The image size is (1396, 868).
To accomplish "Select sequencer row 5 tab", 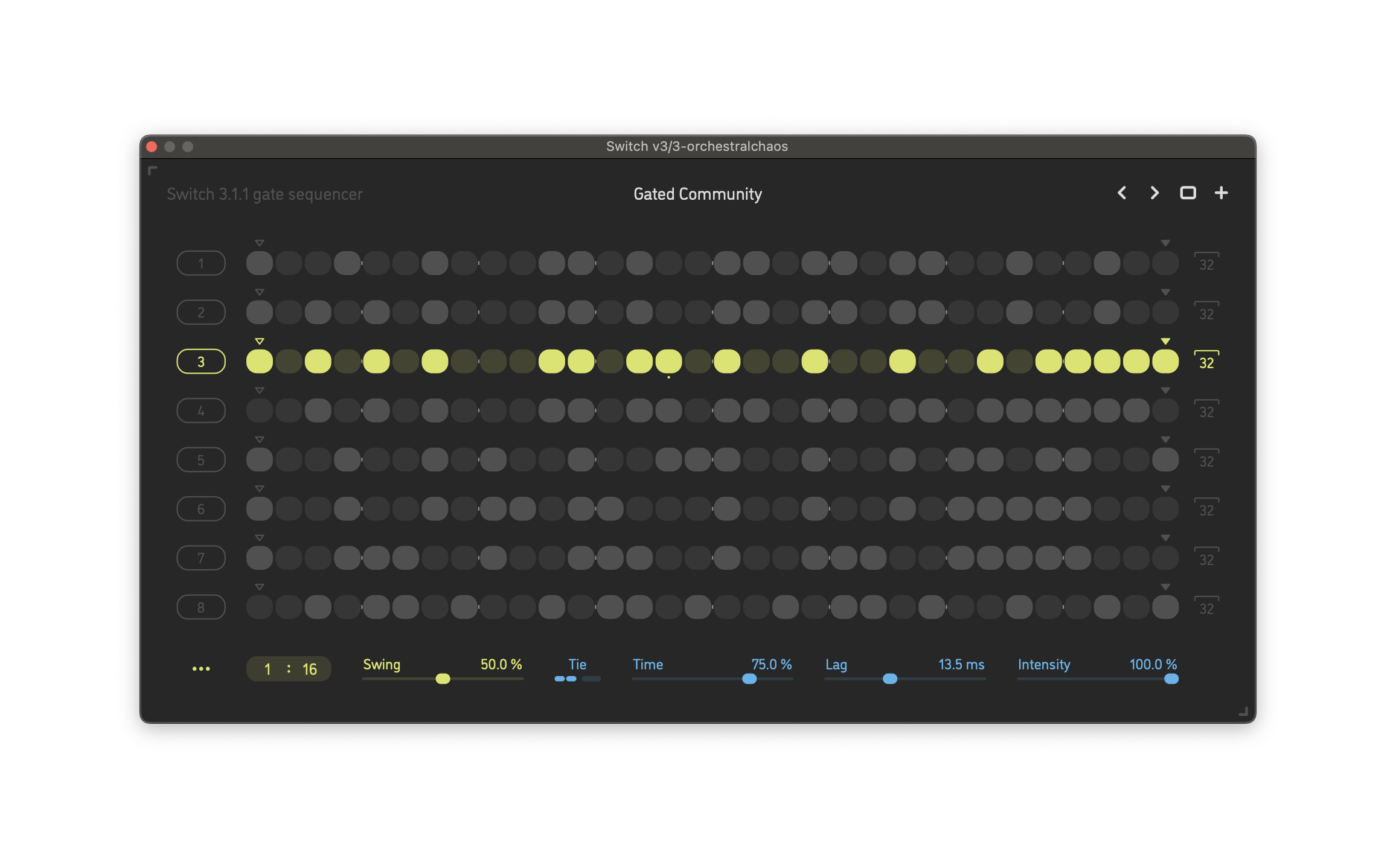I will click(x=201, y=460).
